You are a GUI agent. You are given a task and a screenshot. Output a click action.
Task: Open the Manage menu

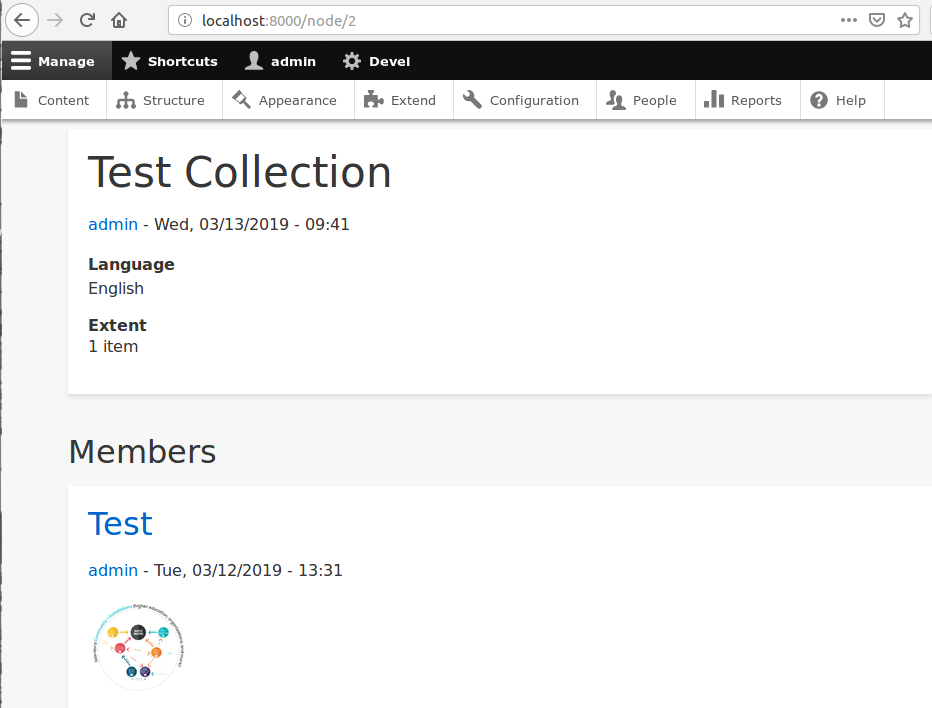pos(65,60)
